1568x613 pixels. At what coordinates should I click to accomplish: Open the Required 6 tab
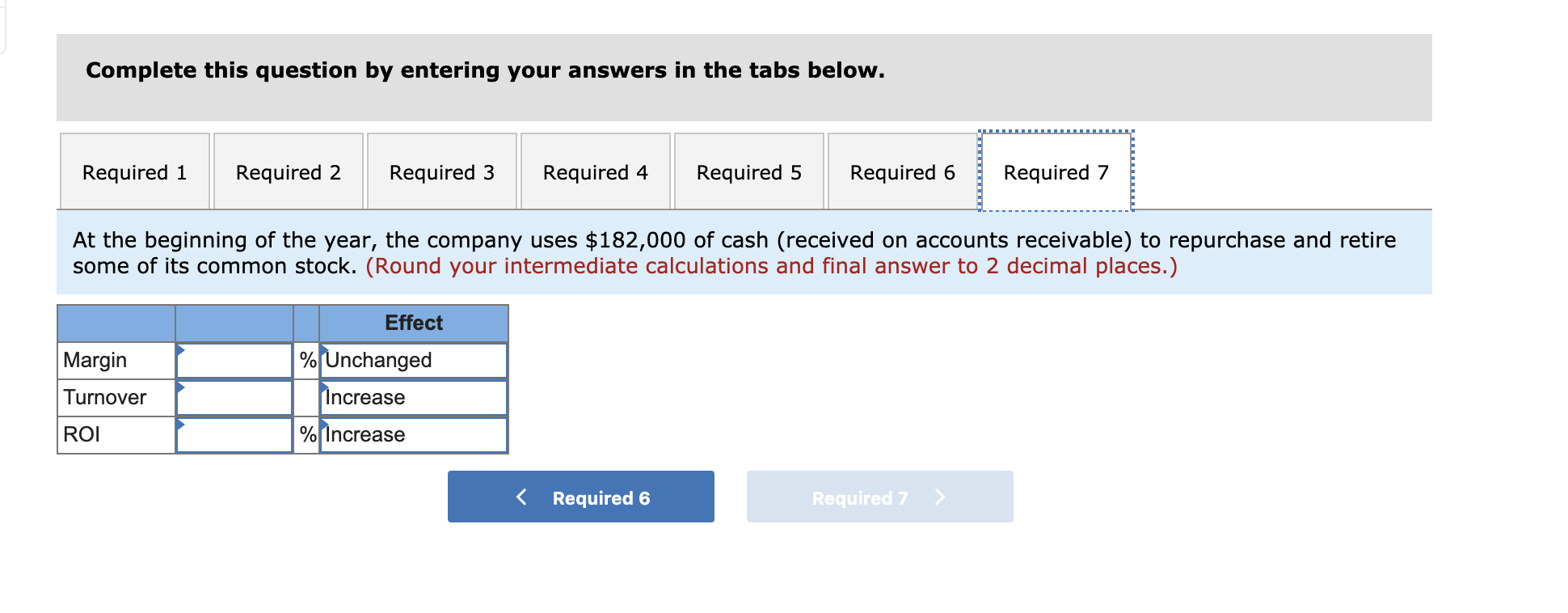(902, 171)
